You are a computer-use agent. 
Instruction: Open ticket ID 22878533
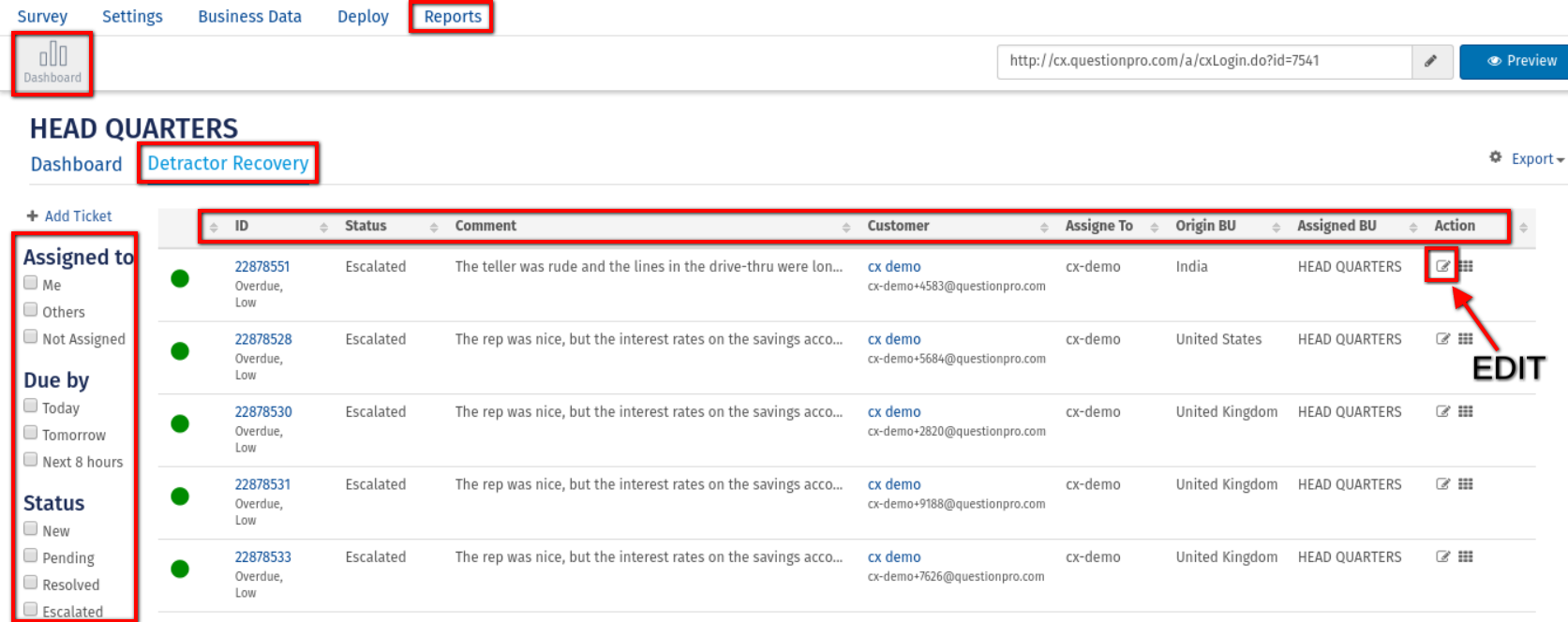point(262,556)
